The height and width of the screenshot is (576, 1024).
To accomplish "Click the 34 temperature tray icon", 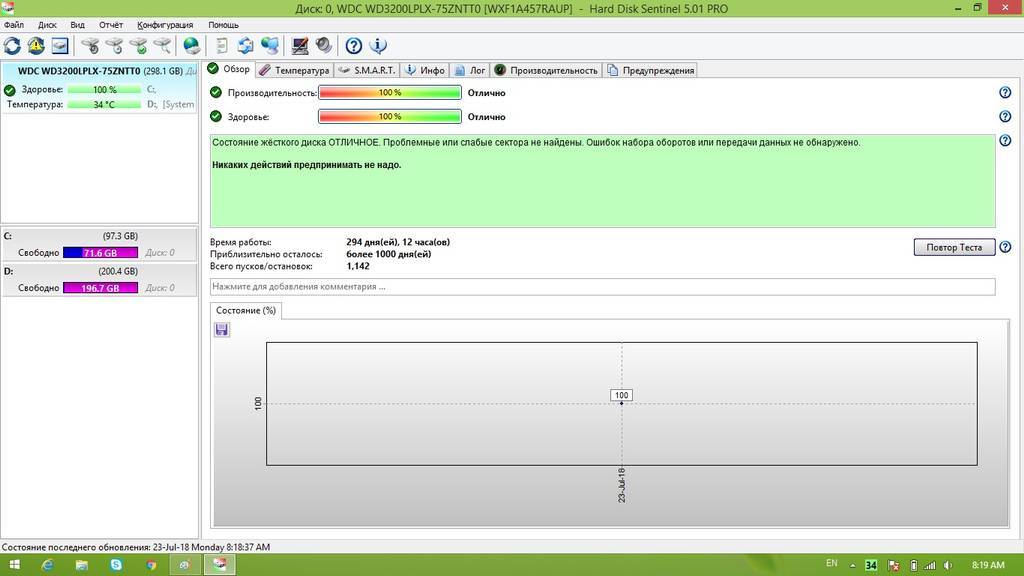I will coord(871,566).
